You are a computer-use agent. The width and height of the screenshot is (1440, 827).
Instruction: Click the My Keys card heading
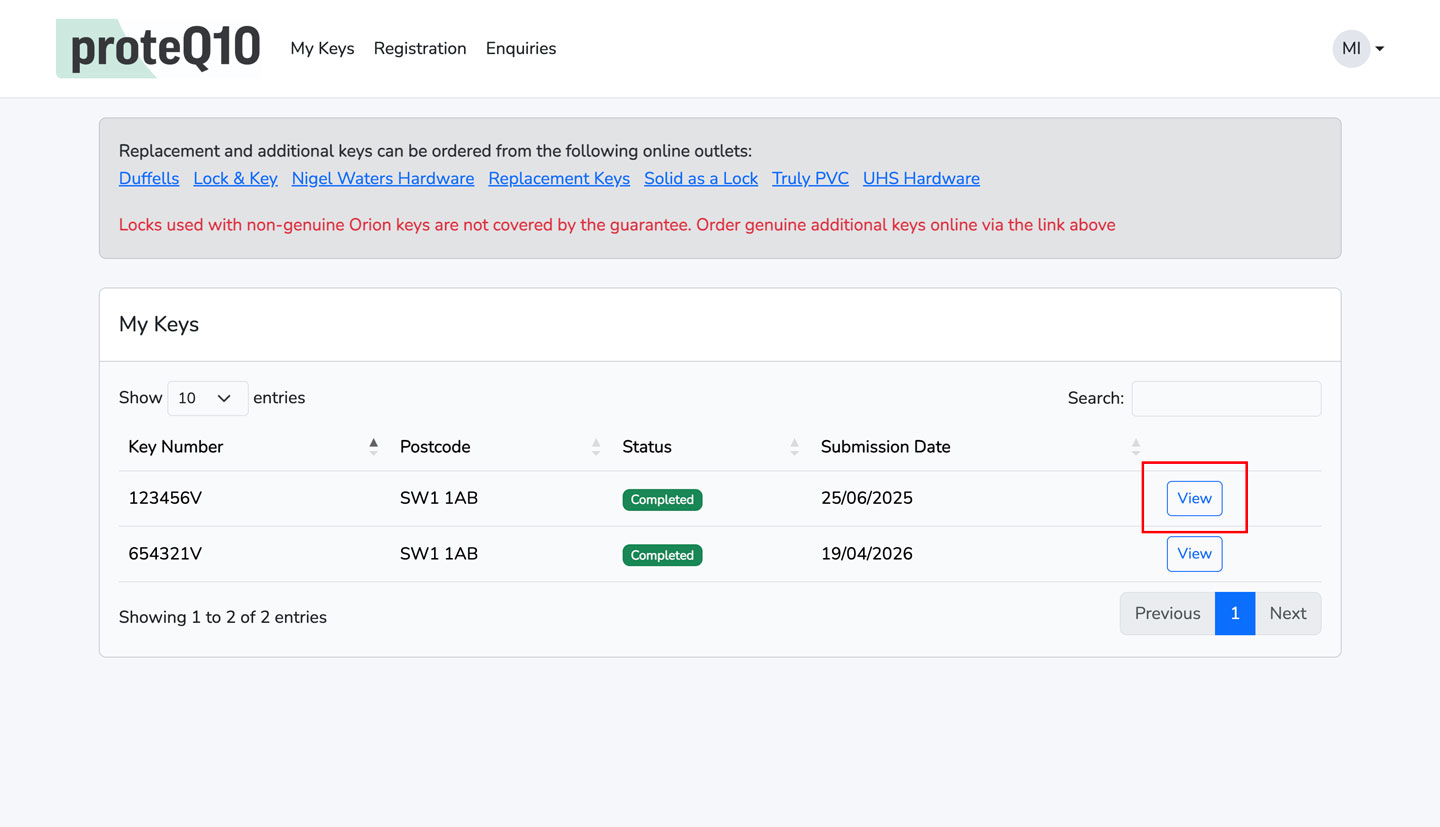[x=159, y=324]
